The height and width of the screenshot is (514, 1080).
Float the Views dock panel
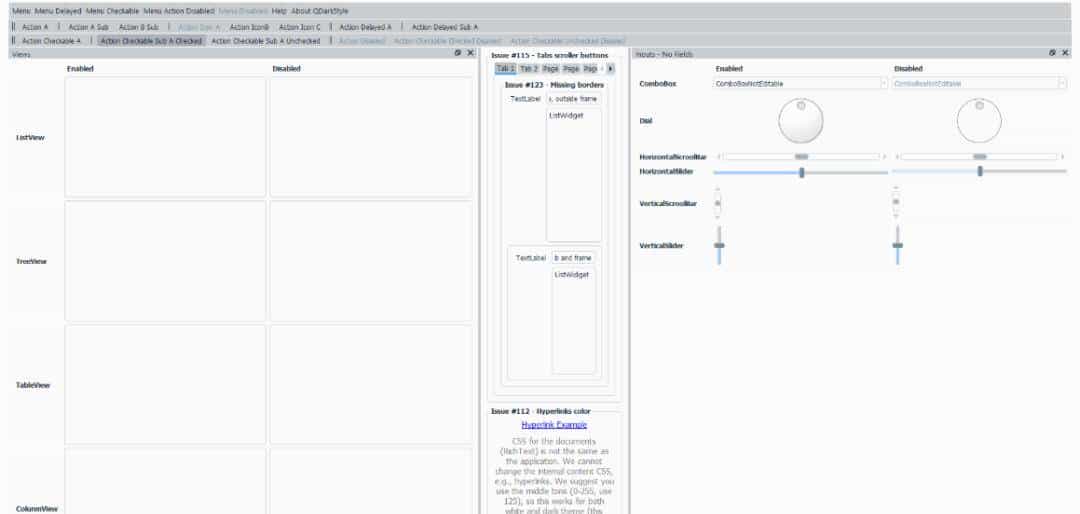click(x=458, y=53)
